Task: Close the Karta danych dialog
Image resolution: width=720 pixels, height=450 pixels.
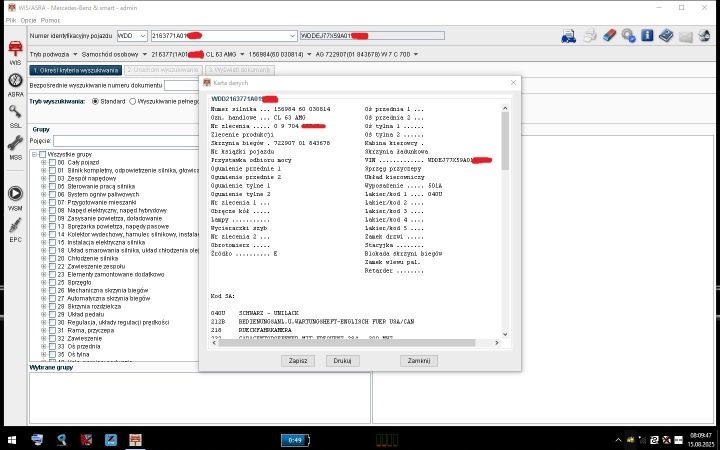Action: [x=513, y=83]
